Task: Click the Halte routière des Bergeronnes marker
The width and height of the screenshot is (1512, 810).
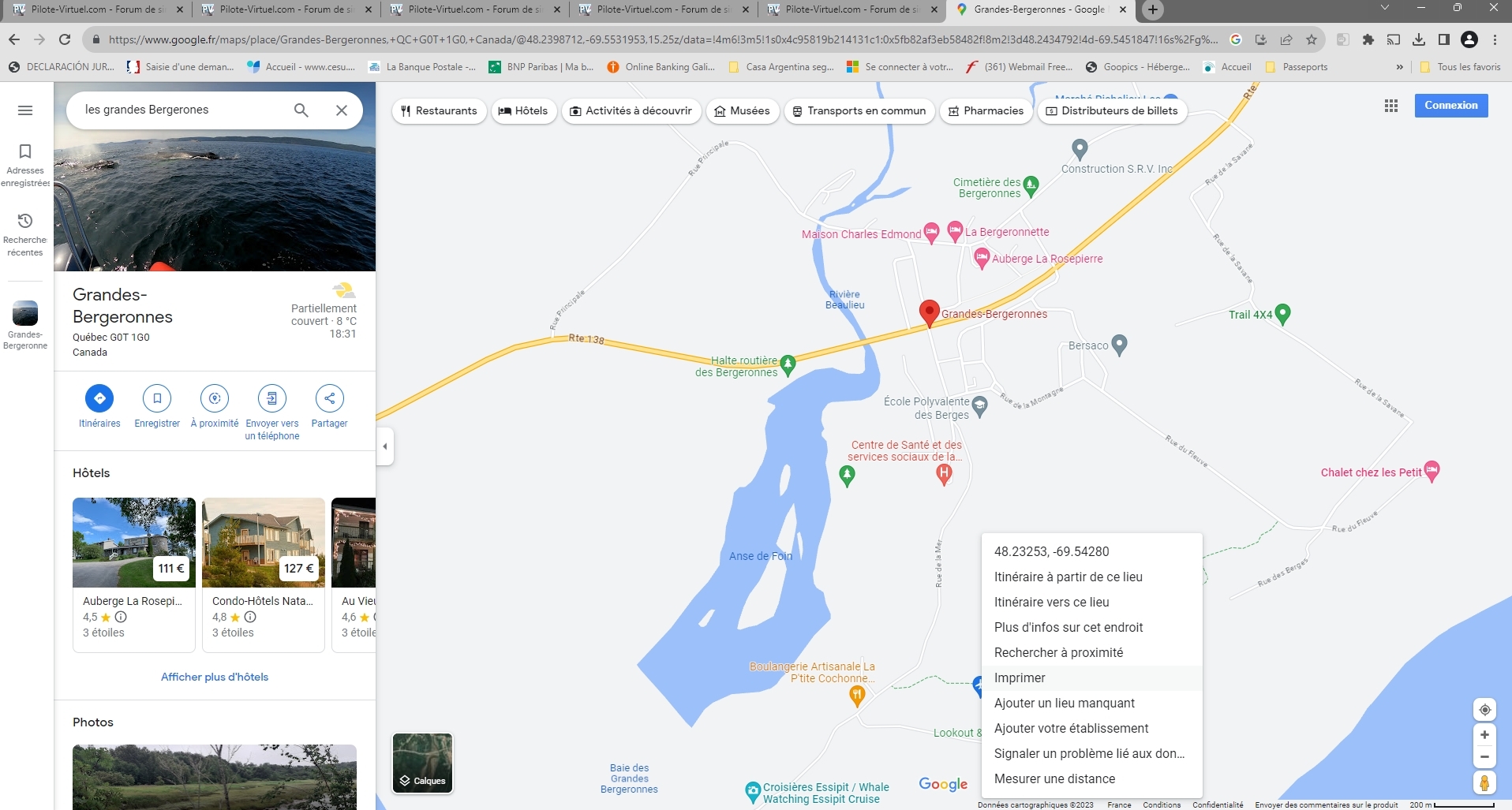Action: pos(788,364)
